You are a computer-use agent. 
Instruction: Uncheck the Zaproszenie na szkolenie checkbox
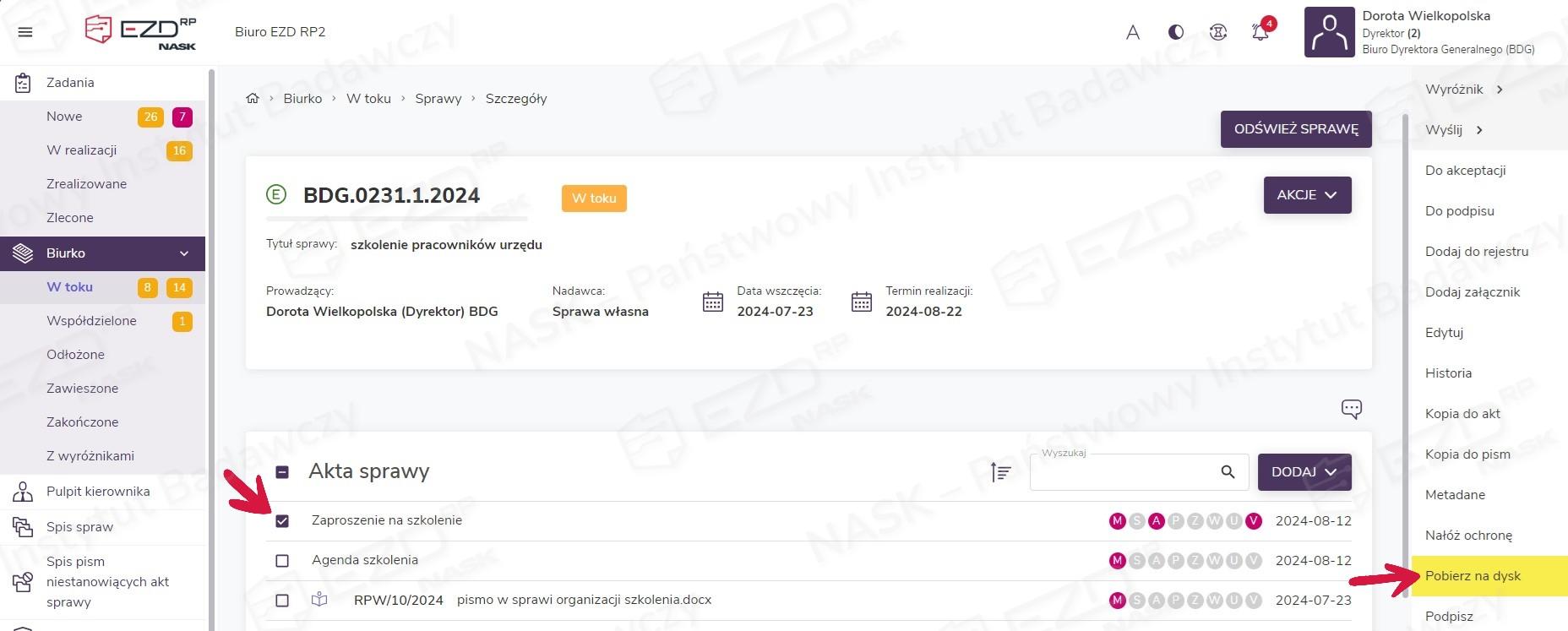pos(282,521)
